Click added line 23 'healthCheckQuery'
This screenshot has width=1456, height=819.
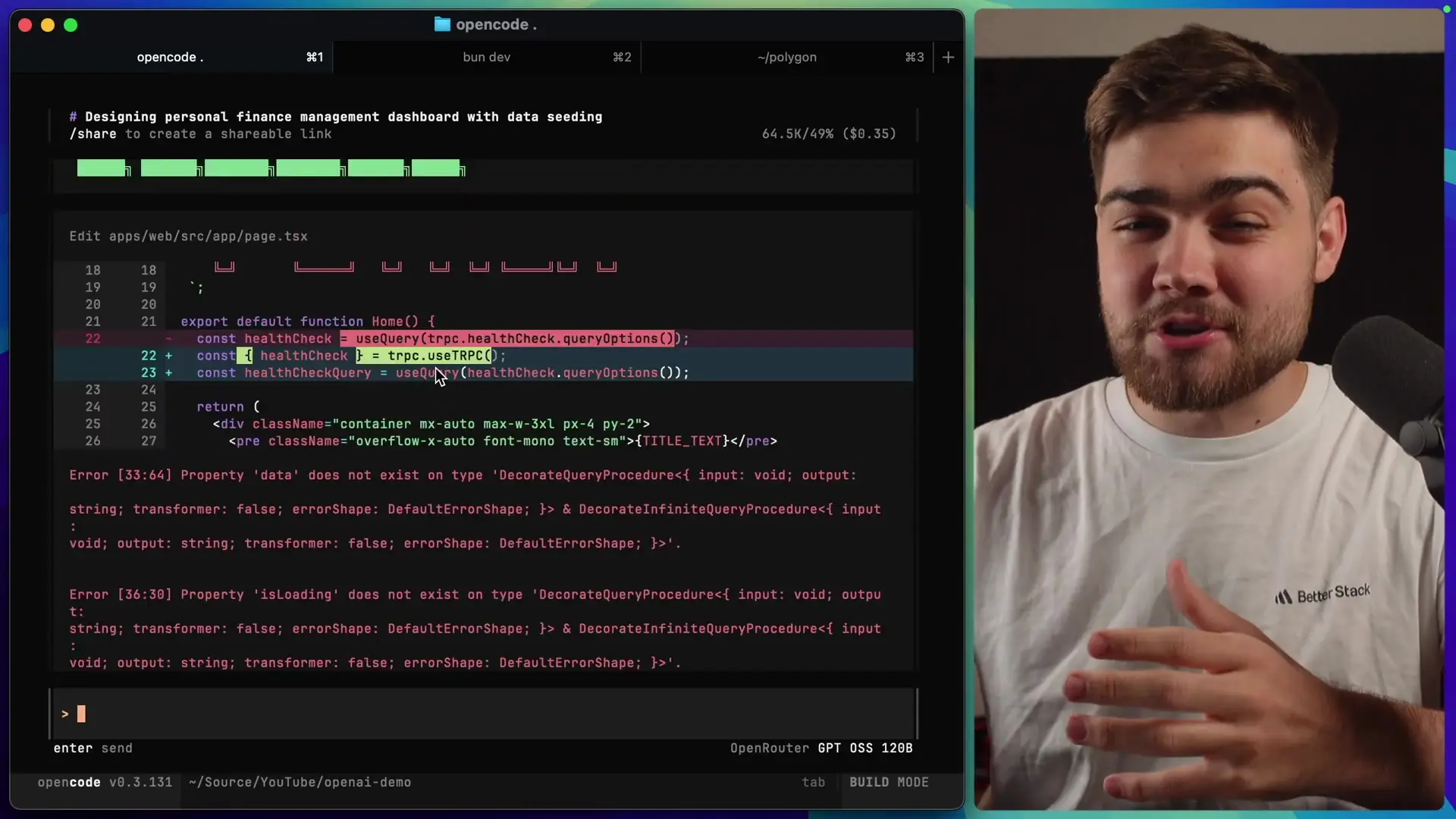pos(484,372)
